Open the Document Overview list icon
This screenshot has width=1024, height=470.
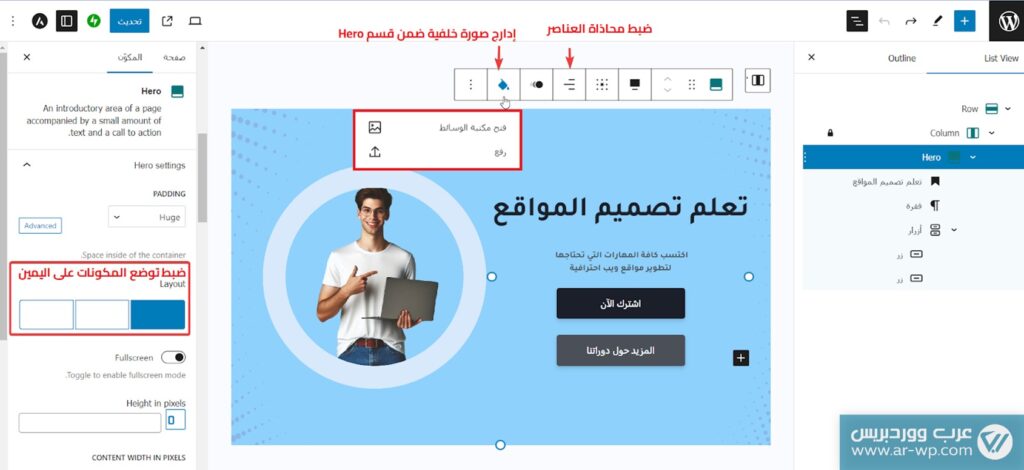coord(857,21)
